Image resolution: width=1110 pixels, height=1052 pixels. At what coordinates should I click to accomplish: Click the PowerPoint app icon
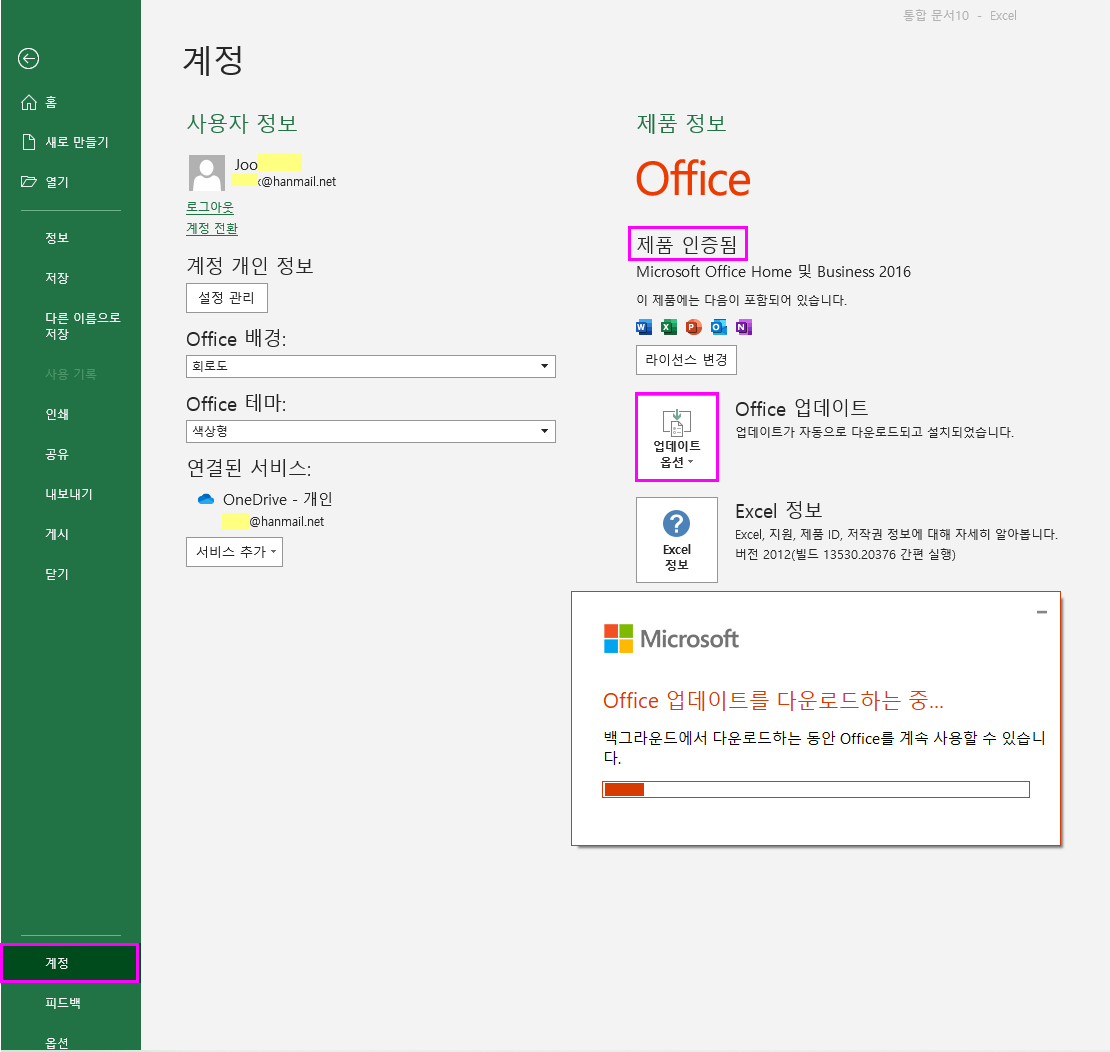[694, 327]
